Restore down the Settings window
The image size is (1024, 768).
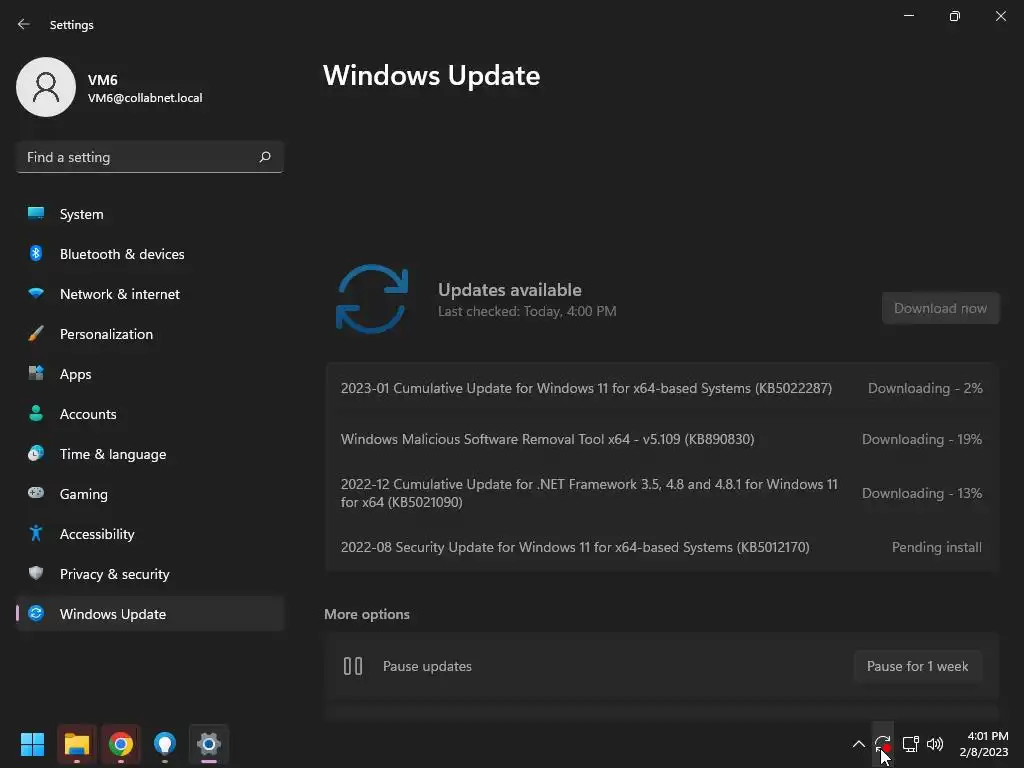[x=954, y=16]
